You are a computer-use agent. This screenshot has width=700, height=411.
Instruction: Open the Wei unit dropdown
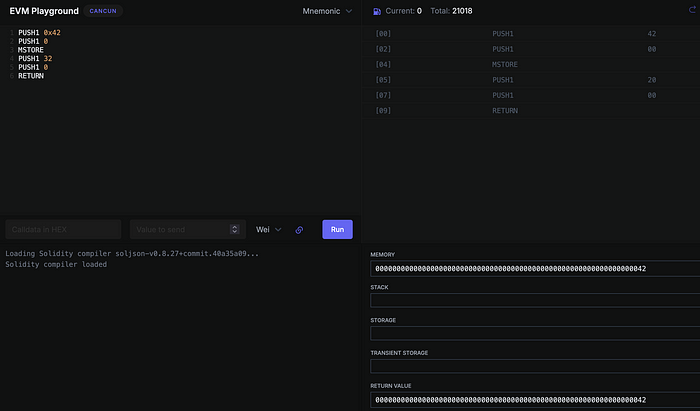pos(268,229)
